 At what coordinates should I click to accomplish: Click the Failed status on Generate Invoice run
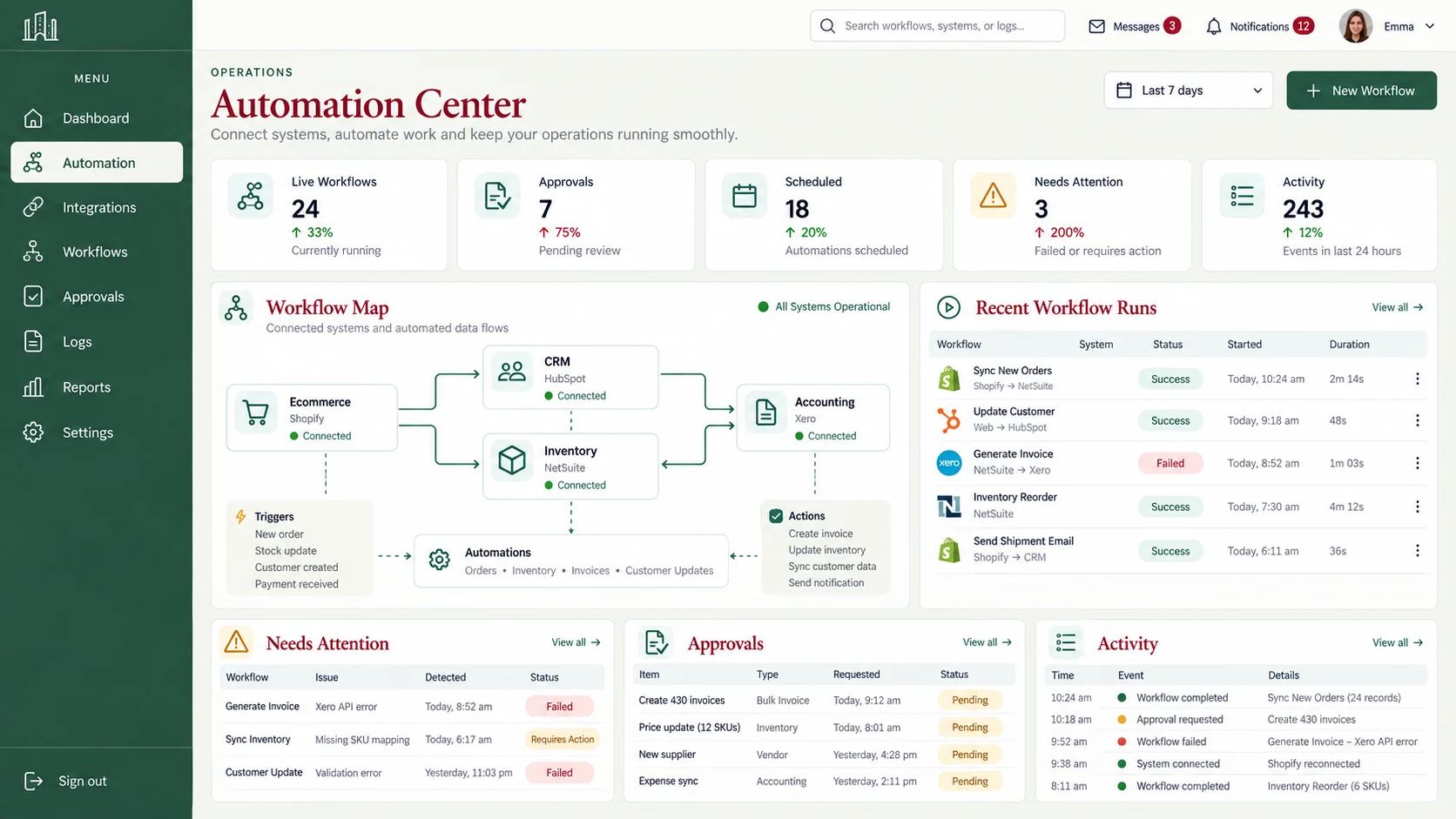[x=1170, y=463]
